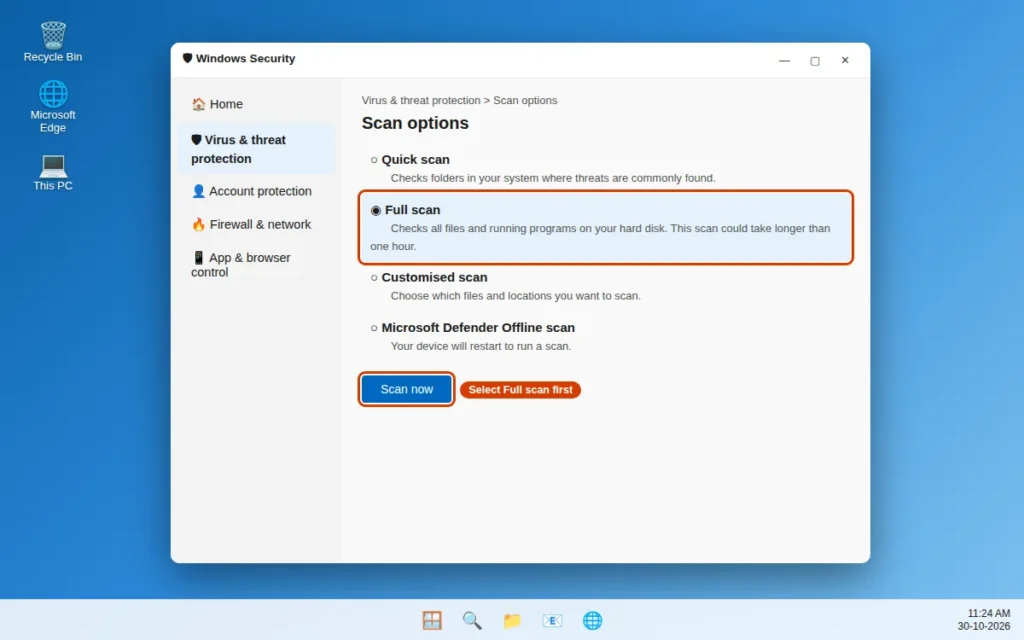Click 'Your device will restart to run a scan' text

coord(481,346)
